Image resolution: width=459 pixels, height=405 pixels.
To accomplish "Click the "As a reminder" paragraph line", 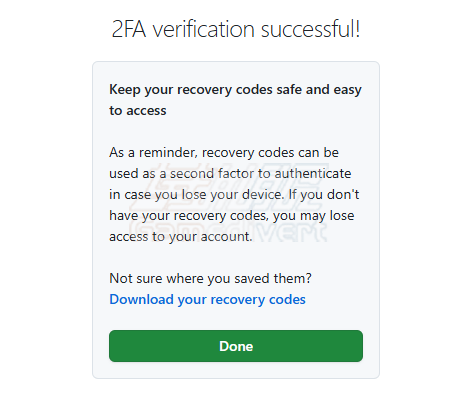I will (x=224, y=153).
